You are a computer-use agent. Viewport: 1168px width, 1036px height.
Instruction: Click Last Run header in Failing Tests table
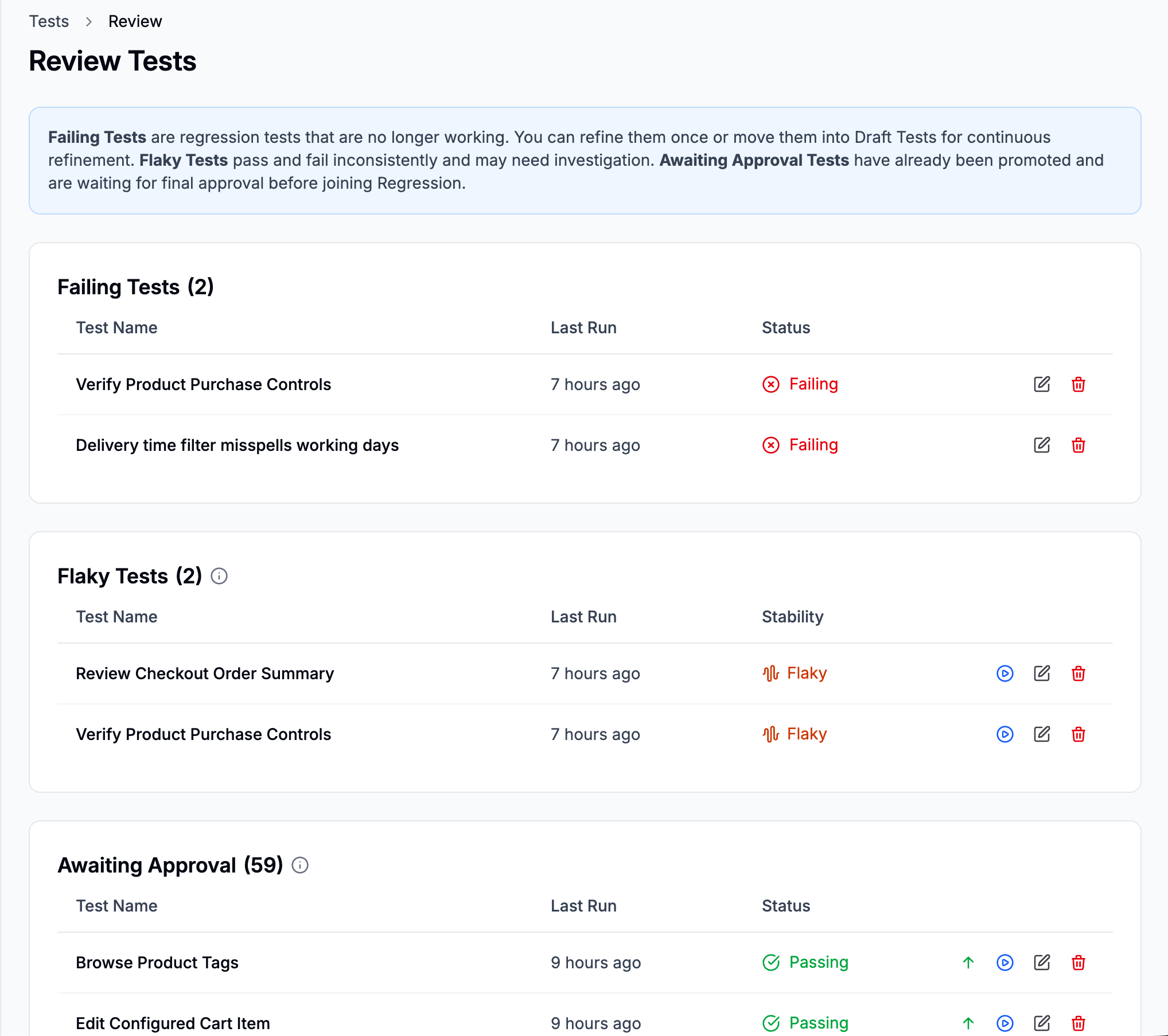pyautogui.click(x=583, y=328)
